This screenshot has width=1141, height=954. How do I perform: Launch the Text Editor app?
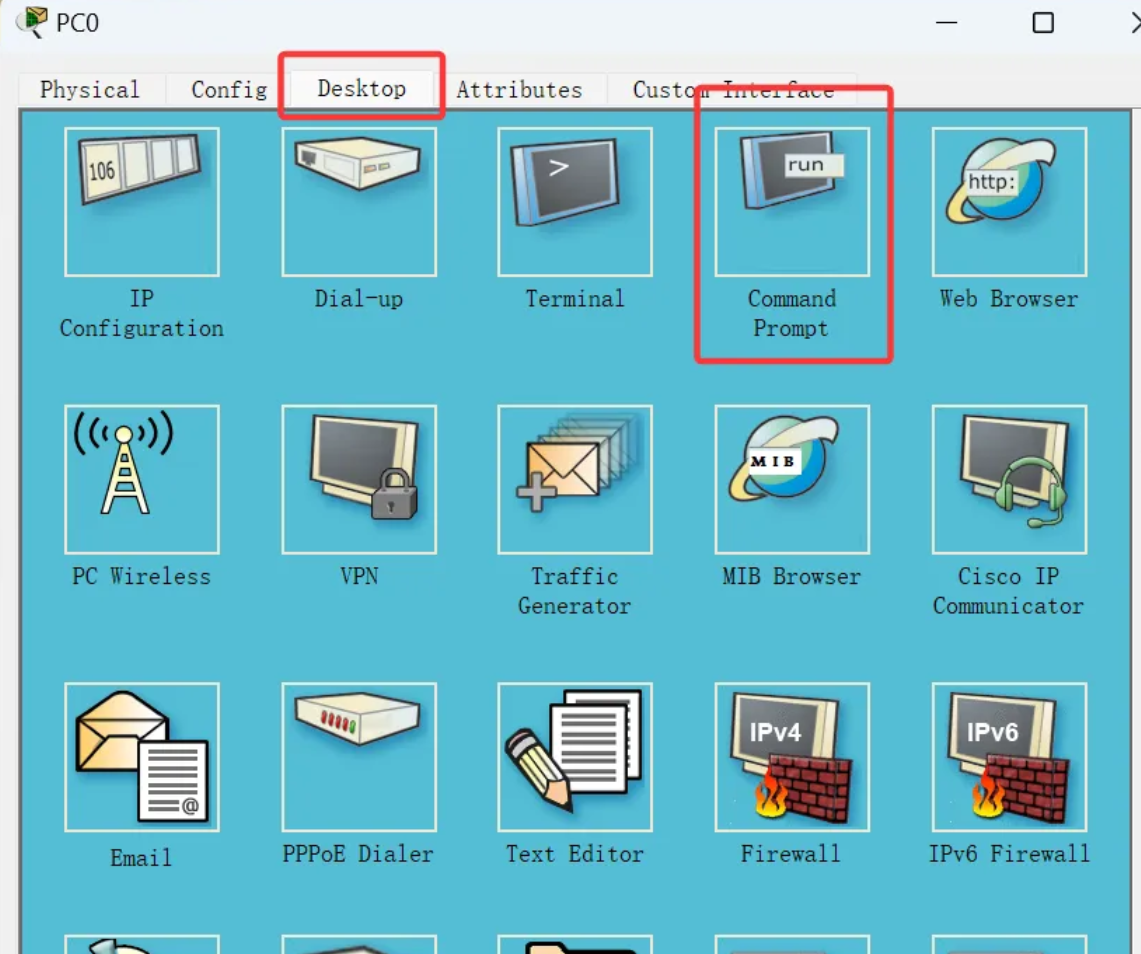point(575,757)
